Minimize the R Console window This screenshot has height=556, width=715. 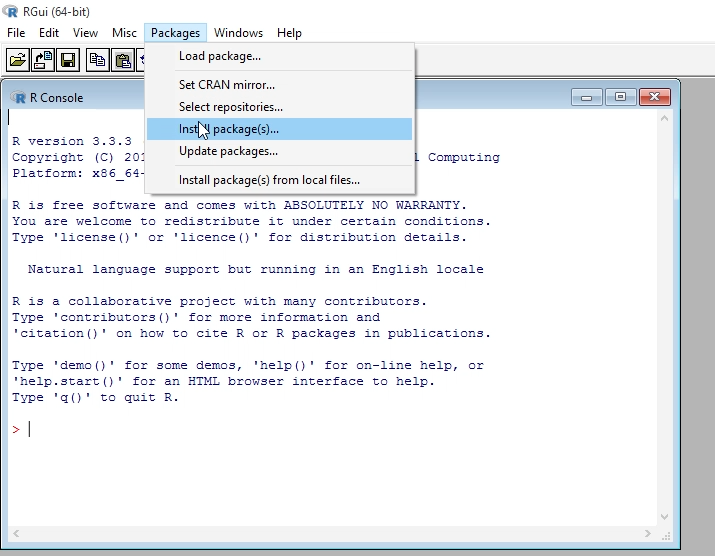pos(587,97)
